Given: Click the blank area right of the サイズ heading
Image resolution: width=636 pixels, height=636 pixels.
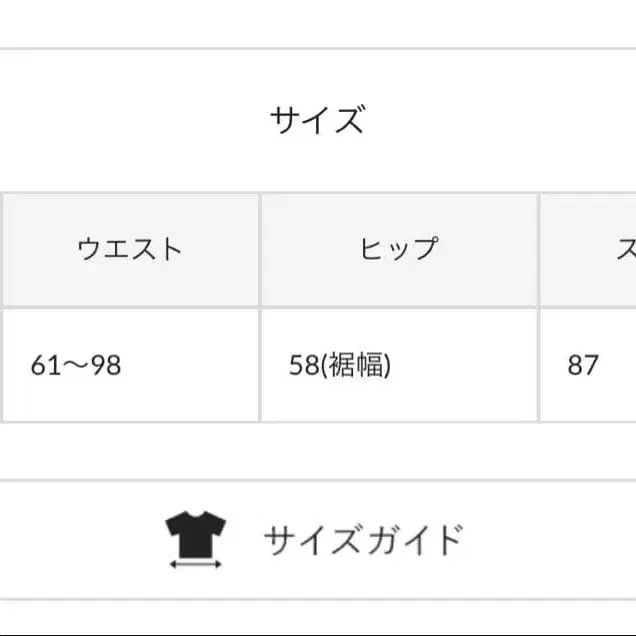Looking at the screenshot, I should pos(500,121).
